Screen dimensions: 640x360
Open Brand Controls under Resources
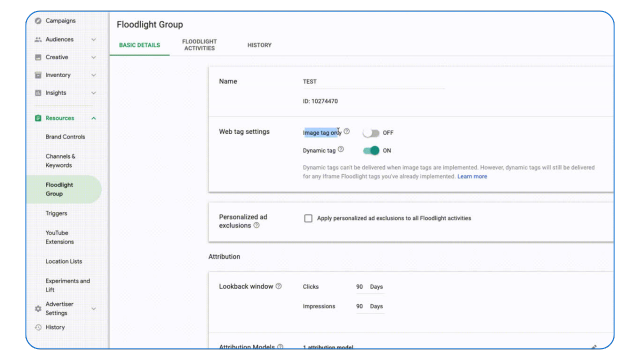tap(65, 137)
